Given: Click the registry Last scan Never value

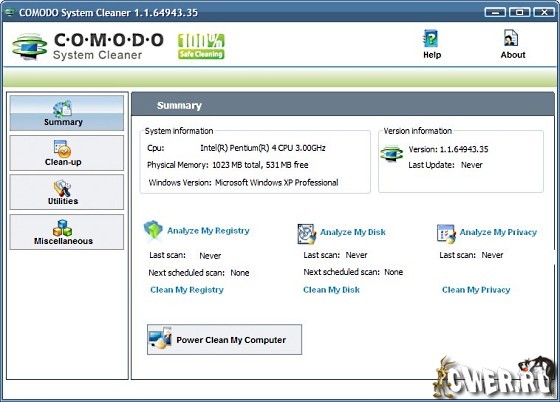Looking at the screenshot, I should (x=210, y=256).
